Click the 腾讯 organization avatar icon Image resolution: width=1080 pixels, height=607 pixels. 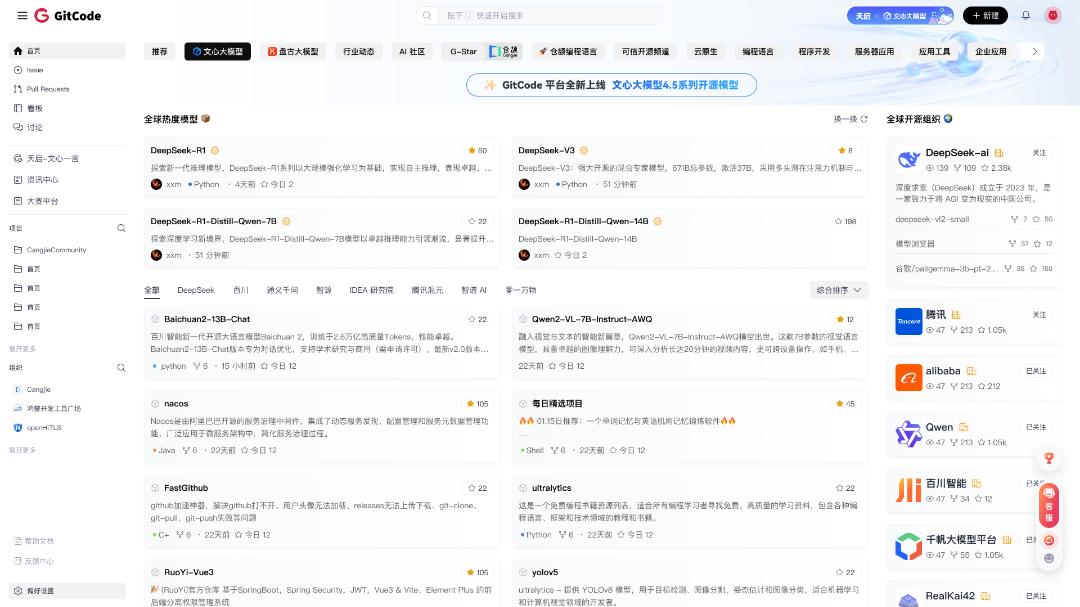907,321
